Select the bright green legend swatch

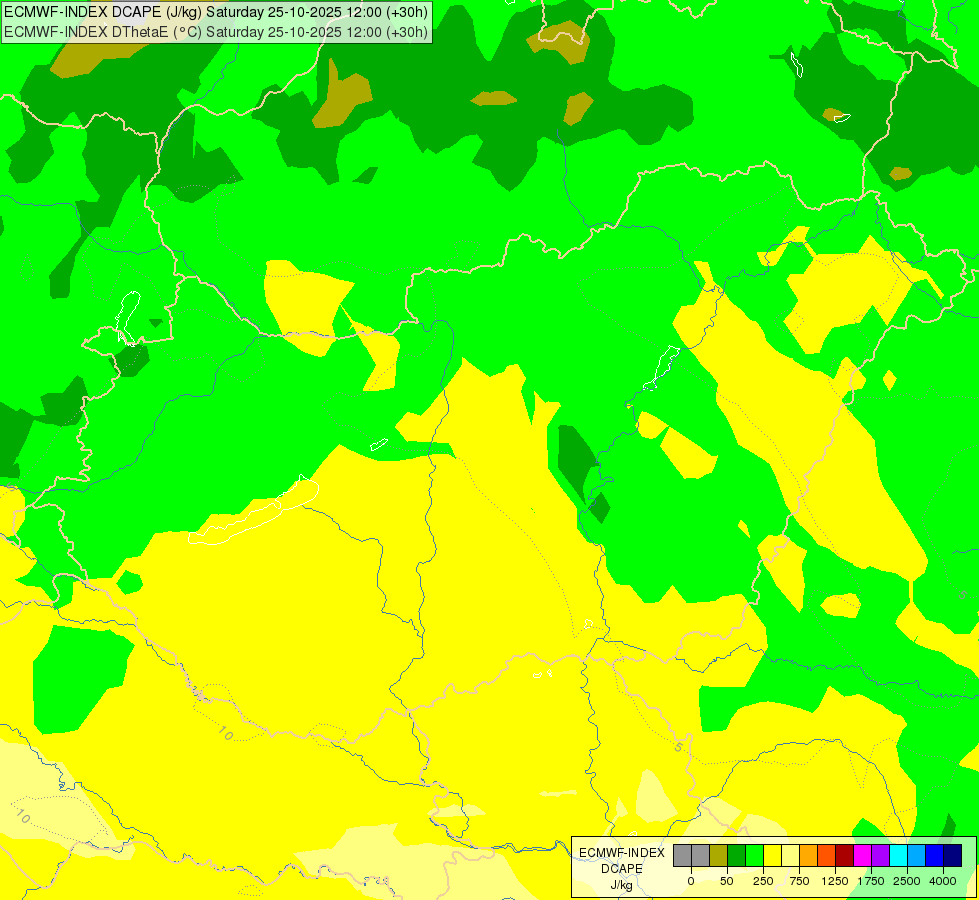tap(754, 856)
